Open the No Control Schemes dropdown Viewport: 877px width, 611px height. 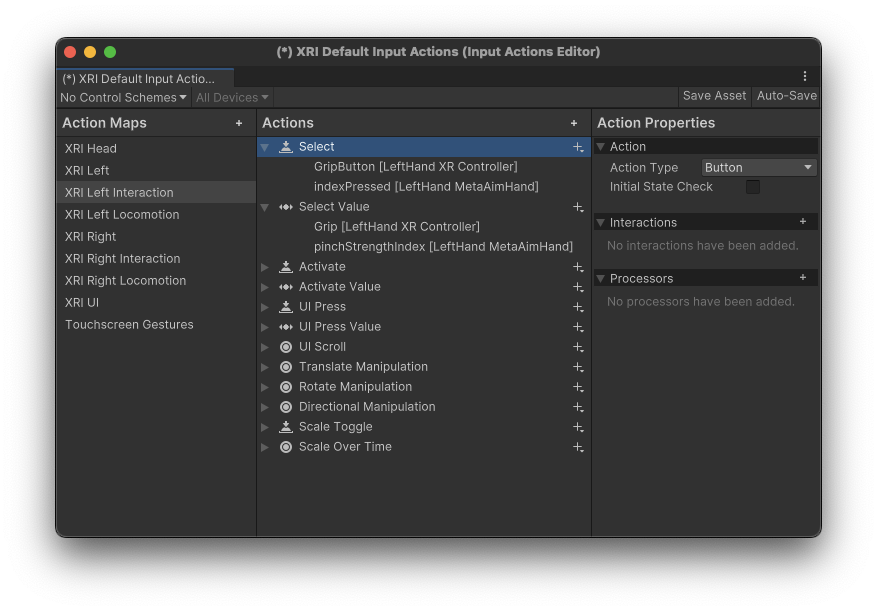(x=123, y=97)
